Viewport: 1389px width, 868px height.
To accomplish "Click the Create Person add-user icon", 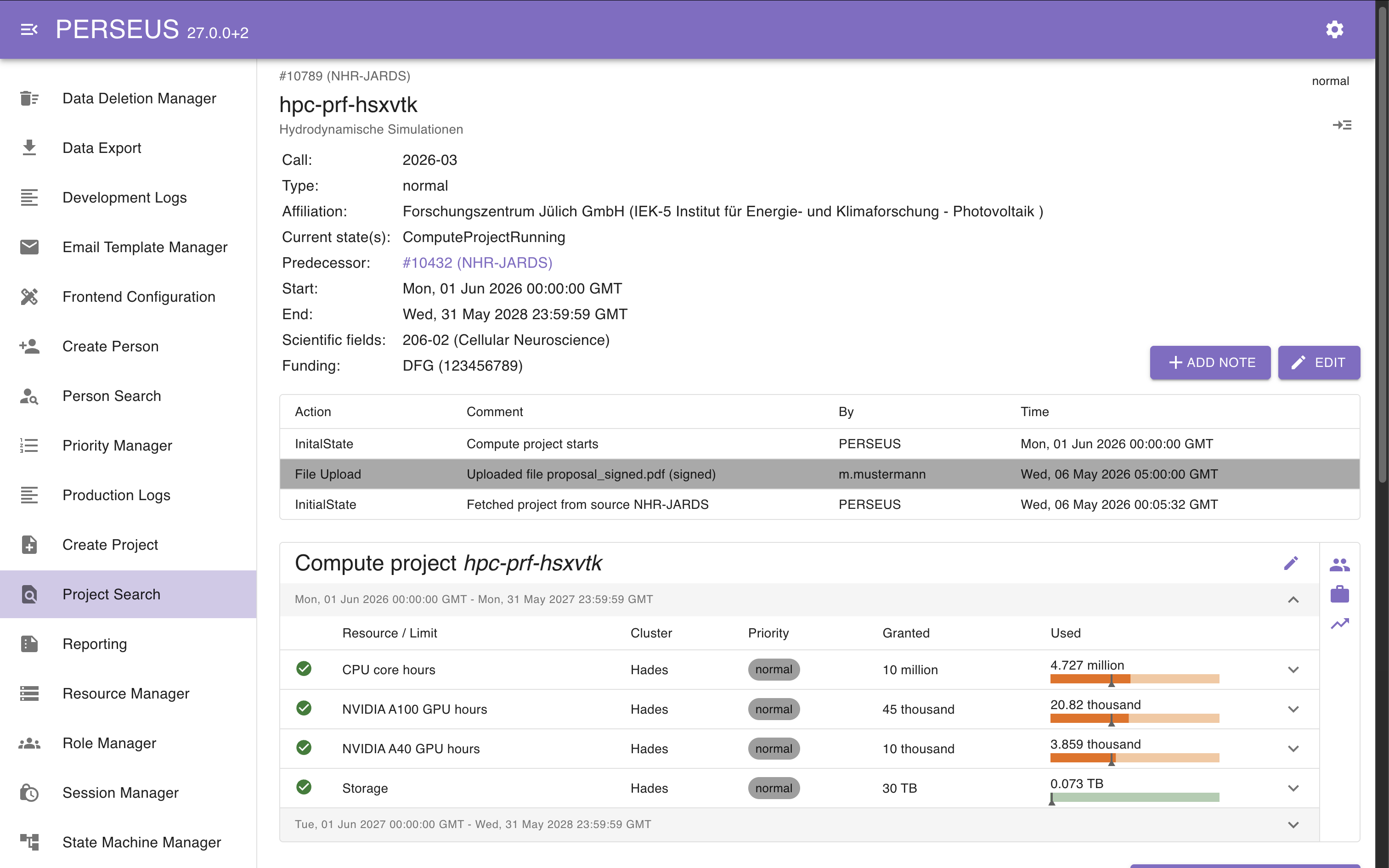I will (29, 346).
